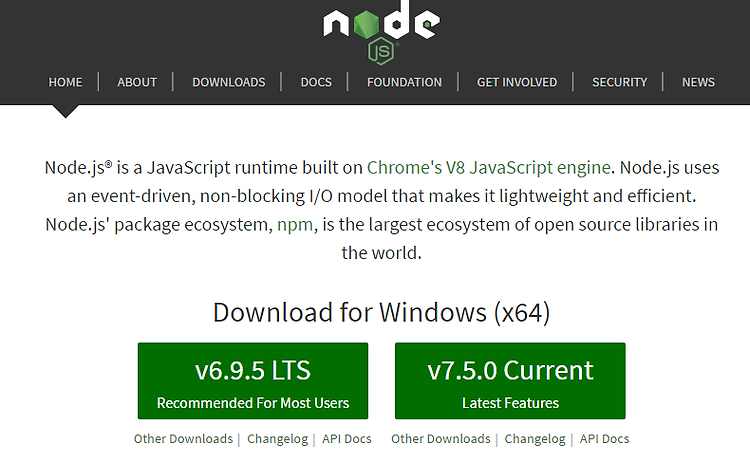Viewport: 750px width, 463px height.
Task: Follow the Chrome's V8 JavaScript engine link
Action: (489, 168)
